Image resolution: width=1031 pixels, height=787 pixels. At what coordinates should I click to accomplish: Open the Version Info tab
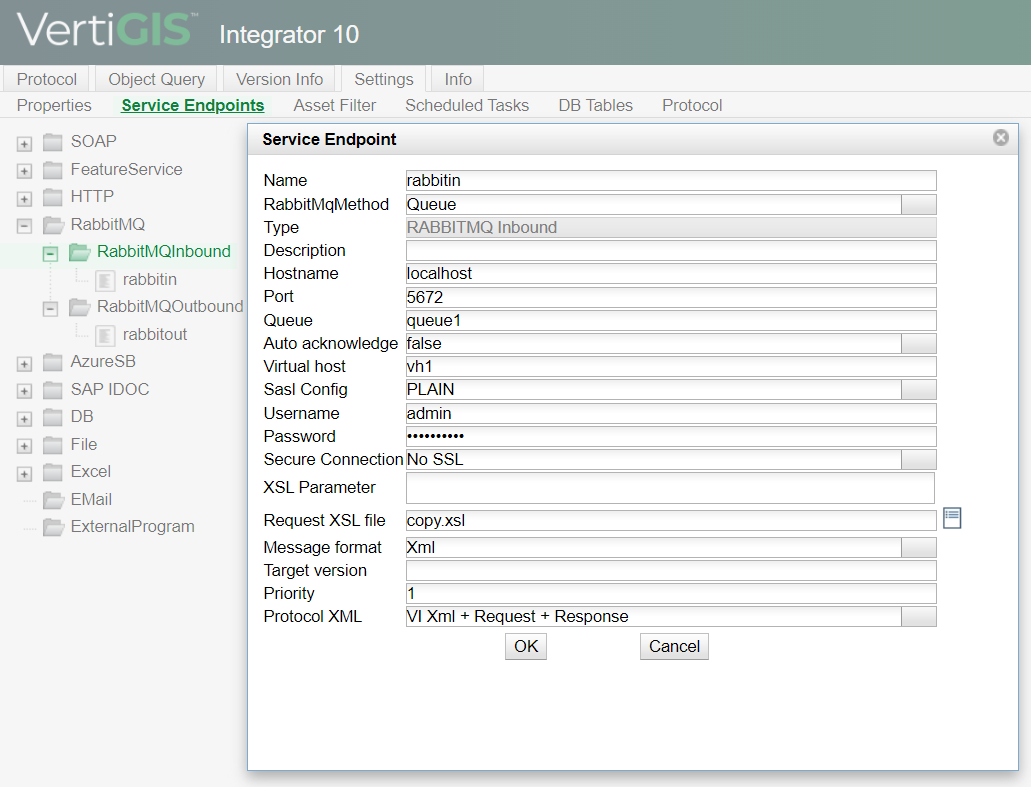pos(279,79)
